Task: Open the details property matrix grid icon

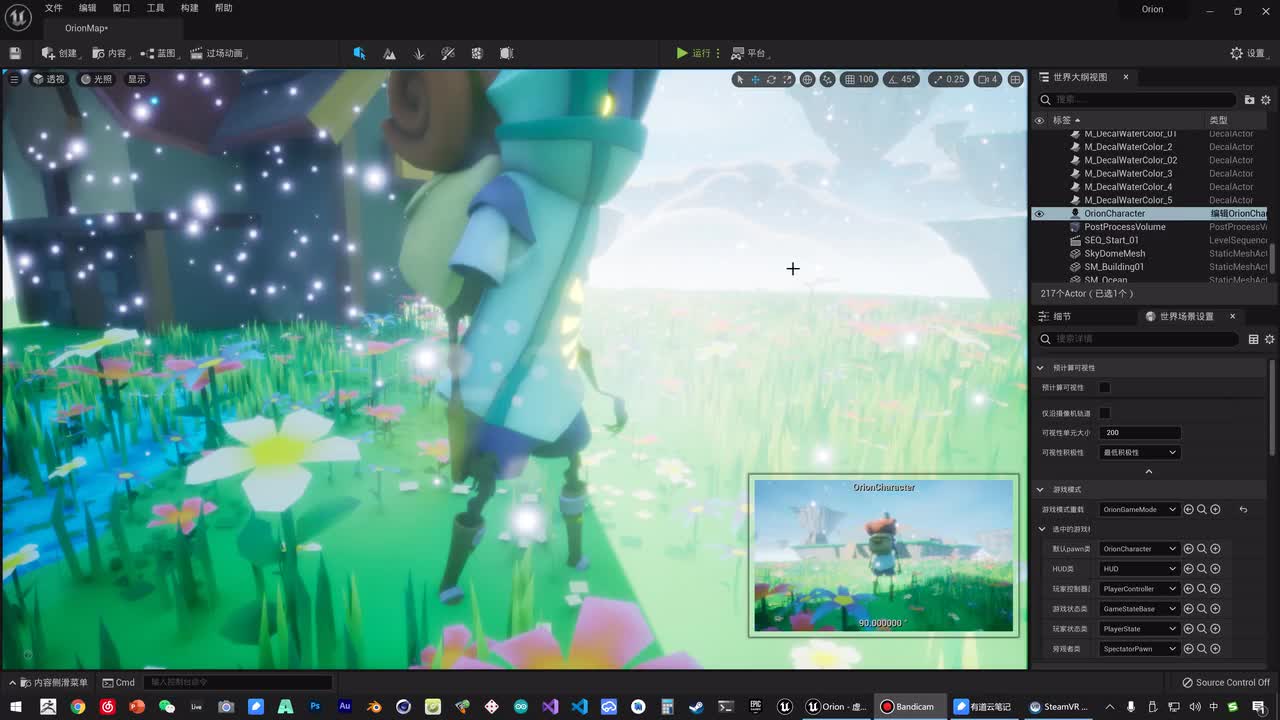Action: (x=1253, y=339)
